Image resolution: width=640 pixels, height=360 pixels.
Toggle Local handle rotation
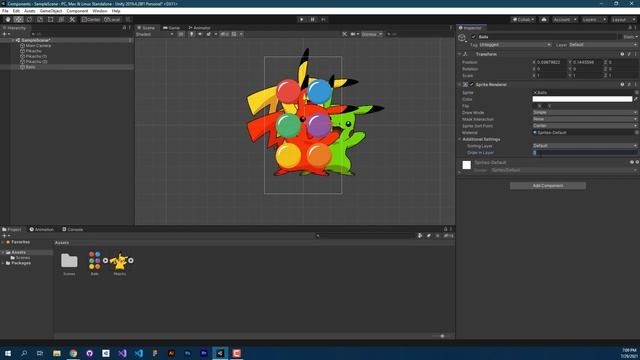click(x=112, y=19)
